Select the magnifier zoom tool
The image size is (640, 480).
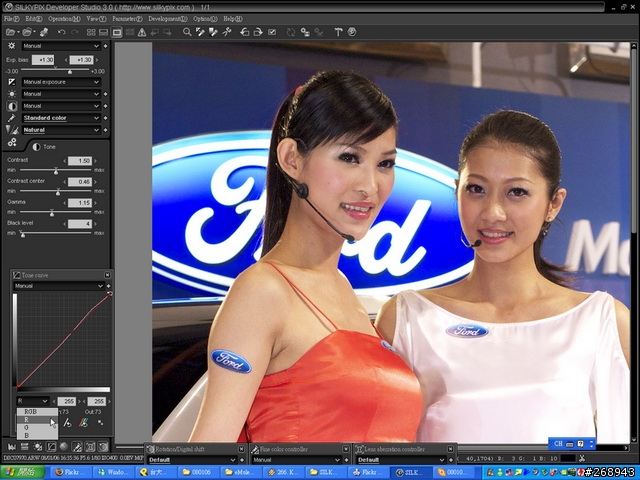pyautogui.click(x=187, y=32)
